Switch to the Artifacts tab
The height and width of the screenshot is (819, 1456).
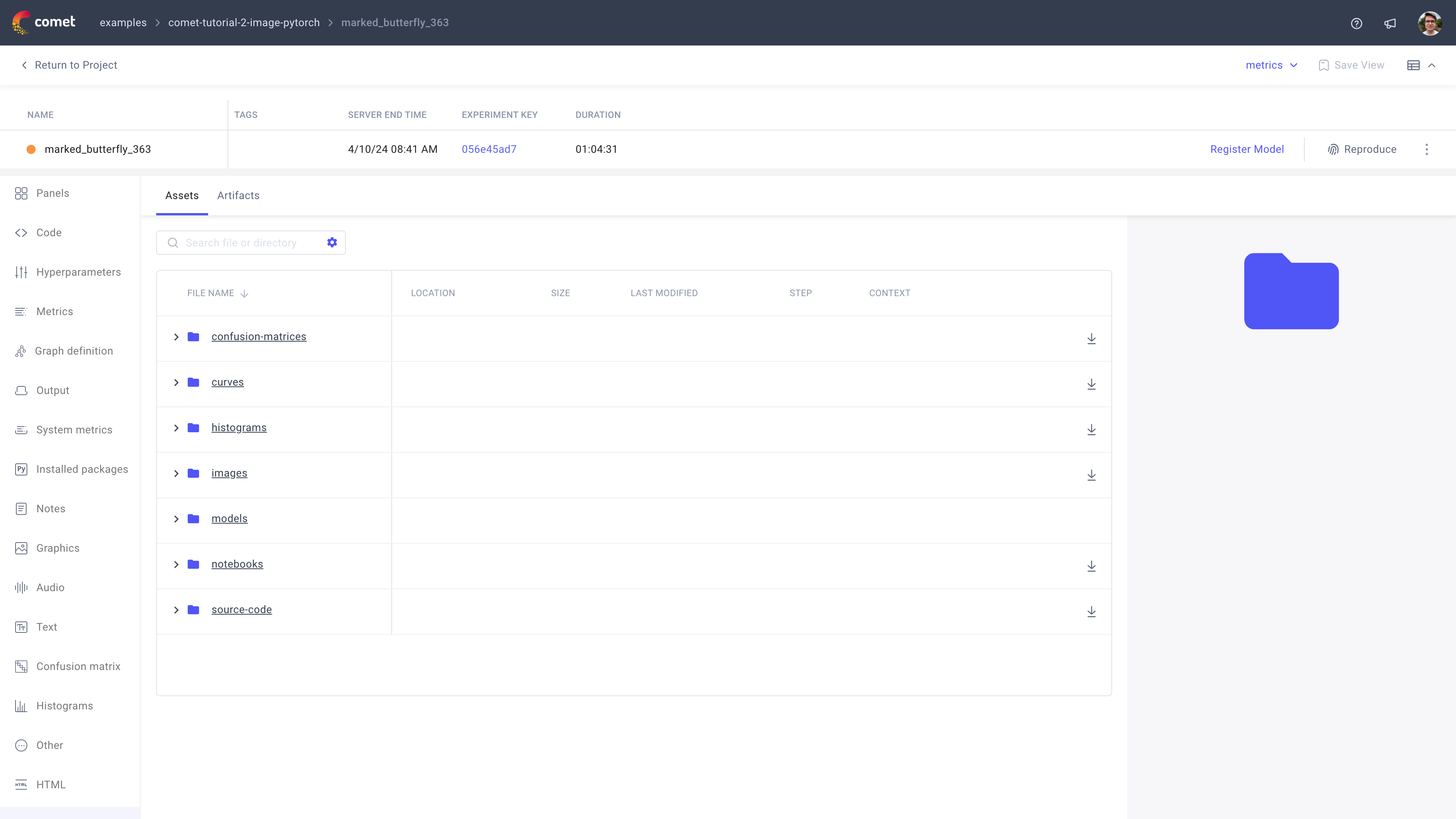(238, 196)
